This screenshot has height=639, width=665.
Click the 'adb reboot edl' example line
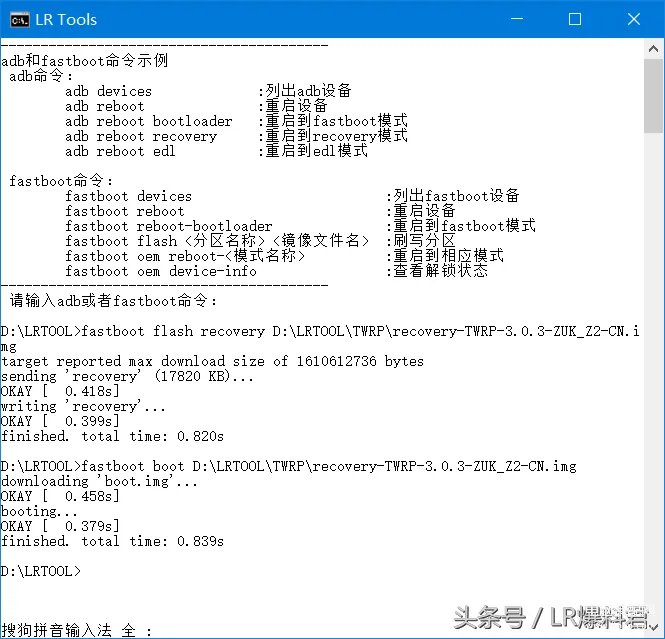[x=120, y=151]
